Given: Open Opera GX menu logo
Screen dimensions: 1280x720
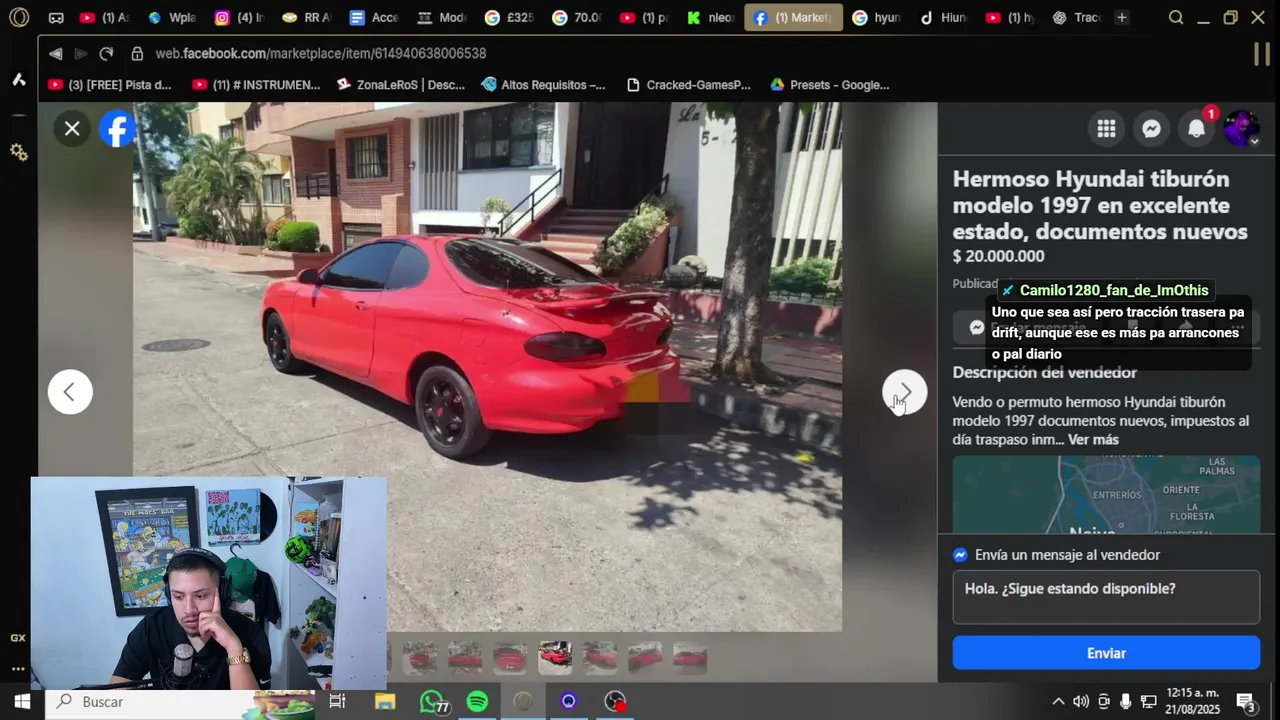Looking at the screenshot, I should click(x=19, y=17).
